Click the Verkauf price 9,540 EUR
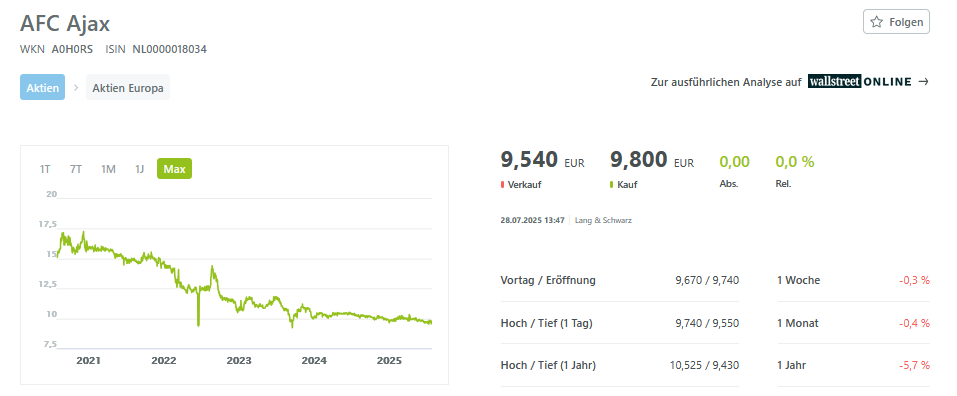This screenshot has height=396, width=957. coord(543,160)
